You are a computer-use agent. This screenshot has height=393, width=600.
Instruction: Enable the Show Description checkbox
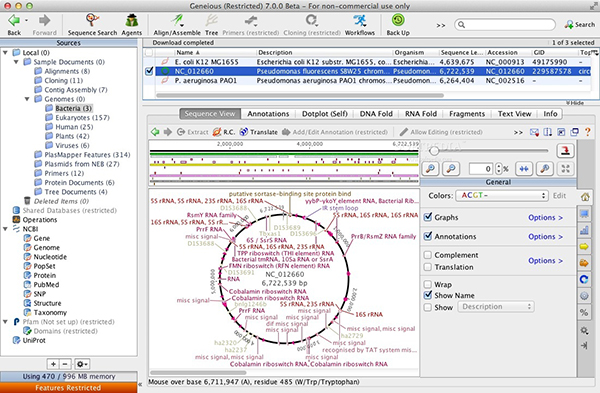(x=428, y=307)
